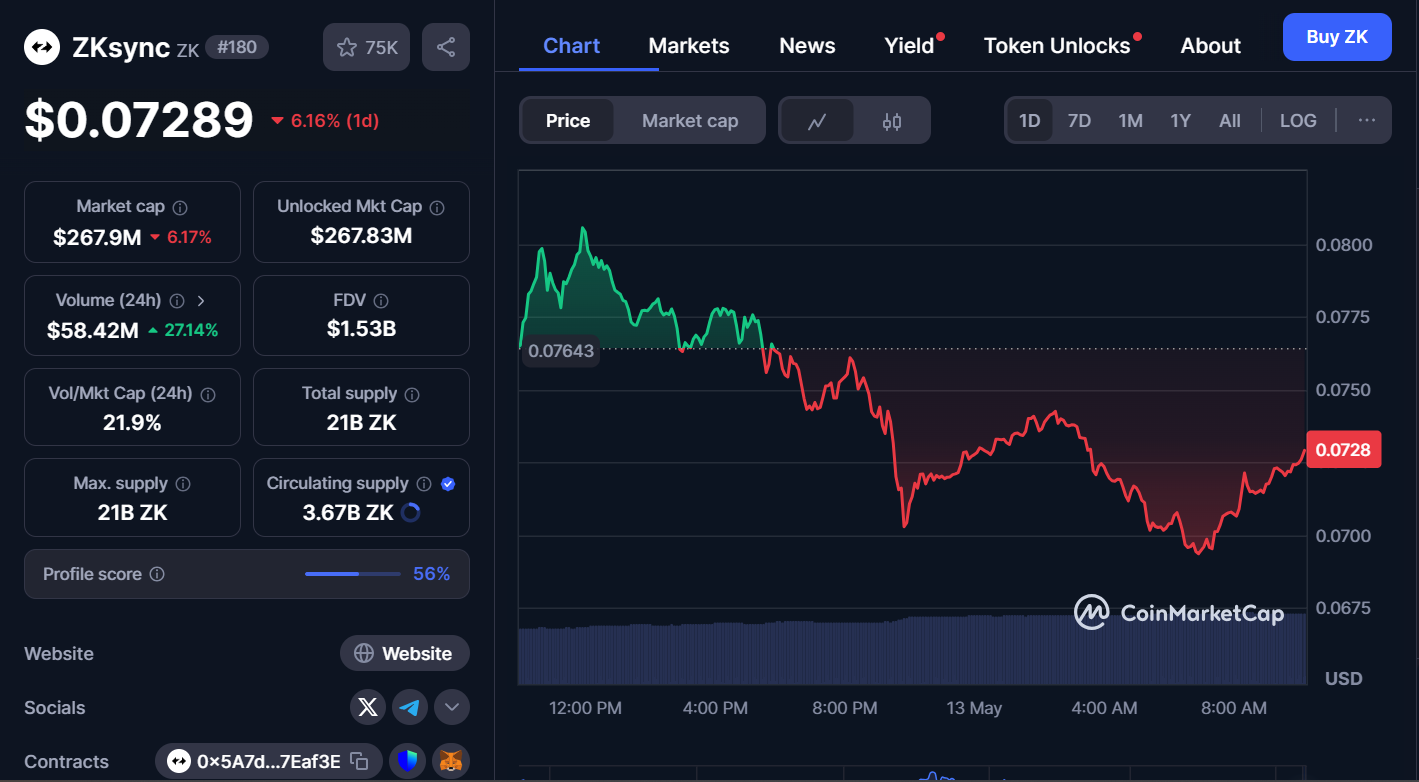Set chart range to 1M
This screenshot has height=782, width=1419.
1130,121
